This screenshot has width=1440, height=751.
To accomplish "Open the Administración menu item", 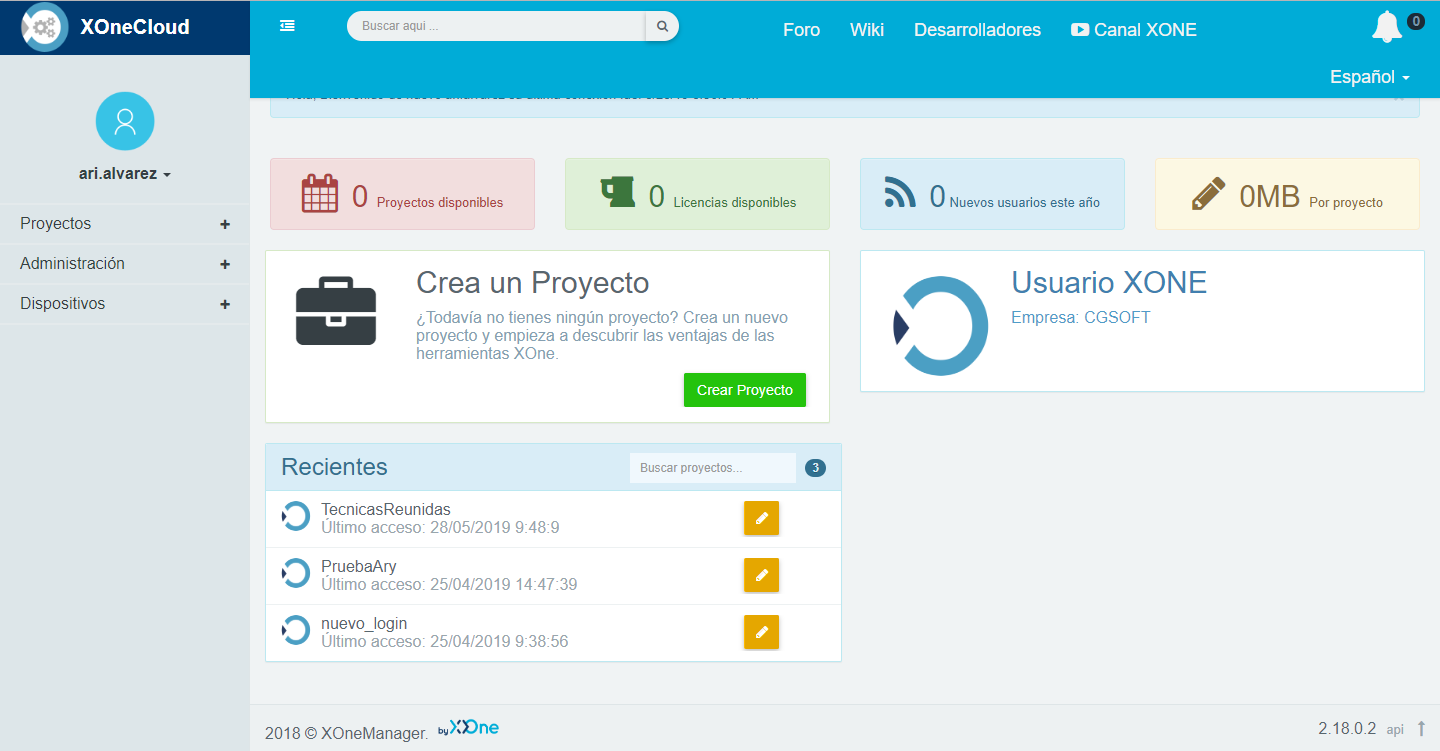I will [x=125, y=264].
